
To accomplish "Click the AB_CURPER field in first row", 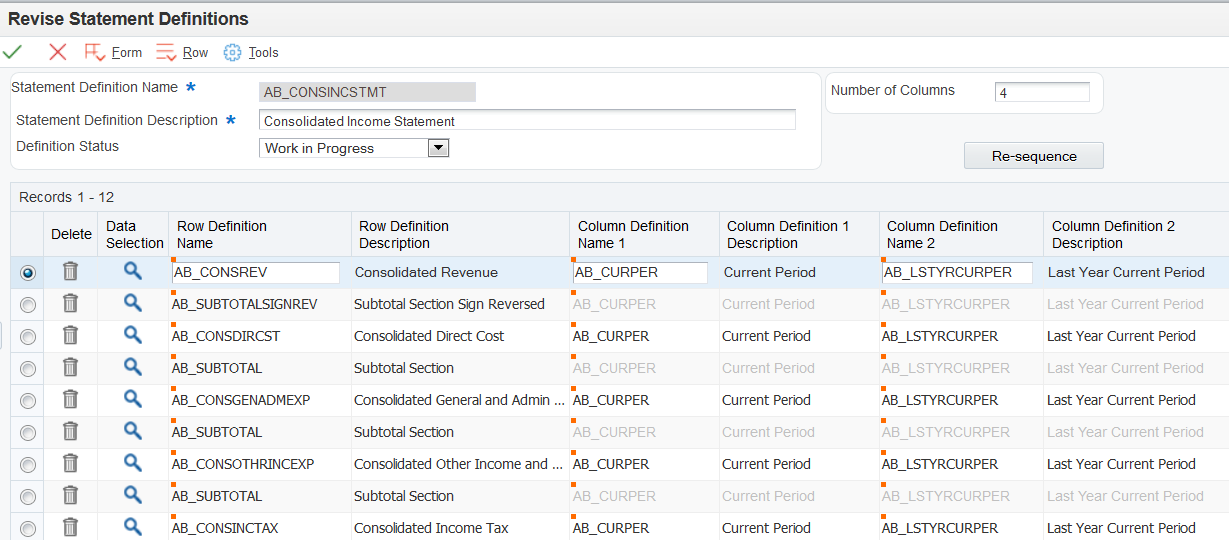I will click(x=640, y=272).
